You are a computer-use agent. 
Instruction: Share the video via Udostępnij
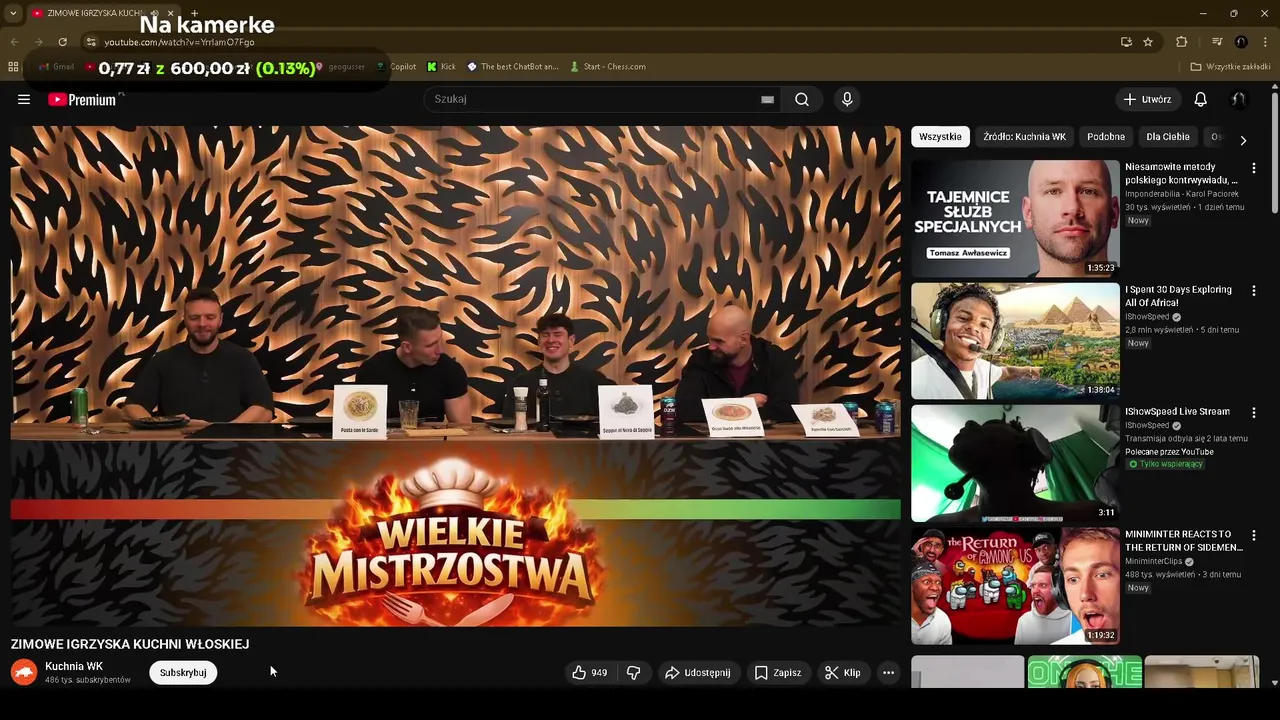(x=698, y=673)
